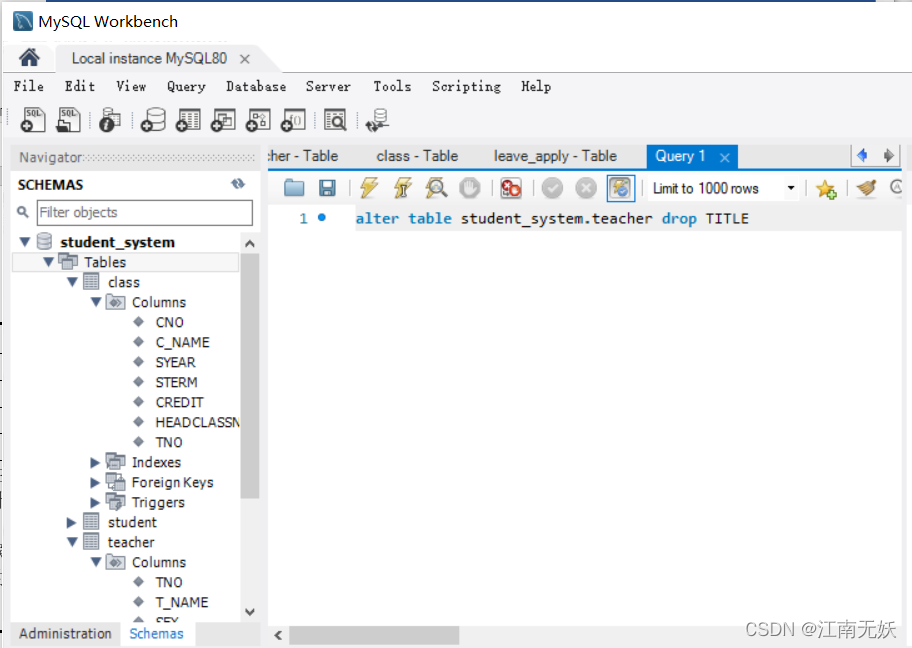Image resolution: width=912 pixels, height=648 pixels.
Task: Execute the whole script lightning icon
Action: [369, 188]
